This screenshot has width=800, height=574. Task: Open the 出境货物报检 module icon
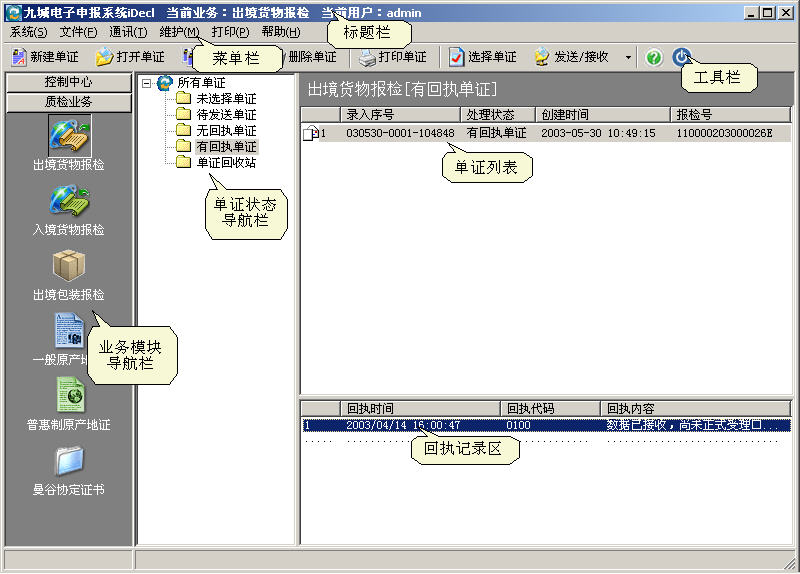coord(68,137)
